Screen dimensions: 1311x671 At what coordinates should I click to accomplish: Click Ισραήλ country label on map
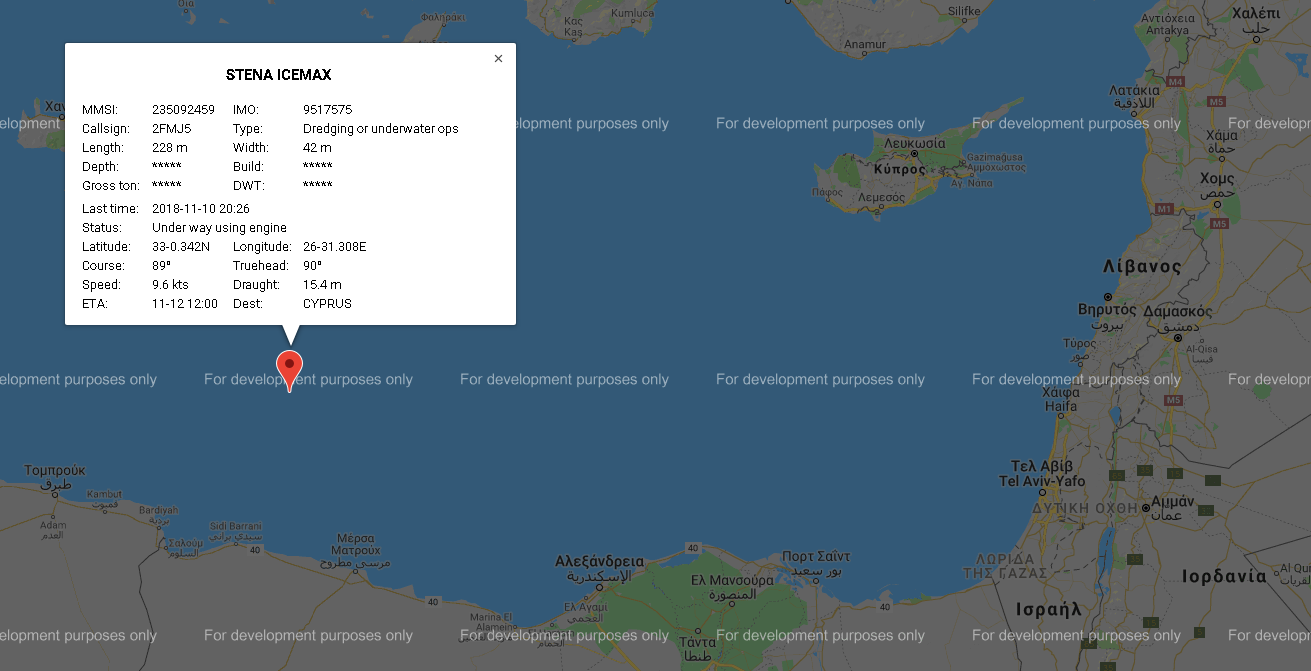[x=1048, y=608]
